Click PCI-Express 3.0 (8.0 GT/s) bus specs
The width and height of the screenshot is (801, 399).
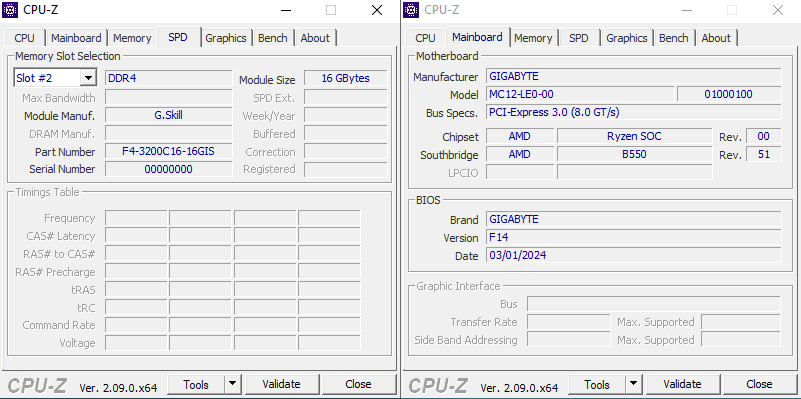click(633, 112)
